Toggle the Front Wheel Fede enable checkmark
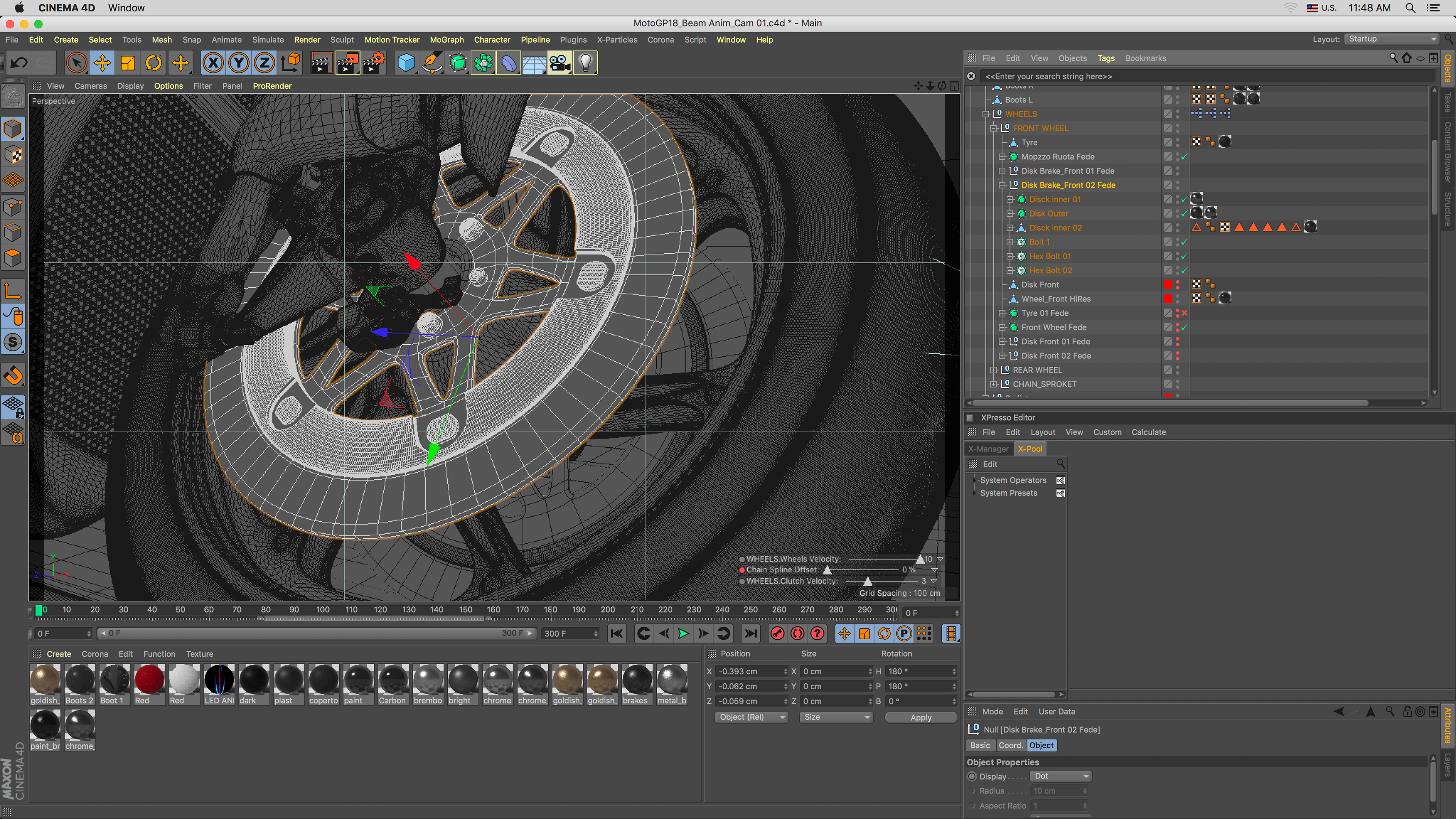The width and height of the screenshot is (1456, 819). click(1185, 327)
